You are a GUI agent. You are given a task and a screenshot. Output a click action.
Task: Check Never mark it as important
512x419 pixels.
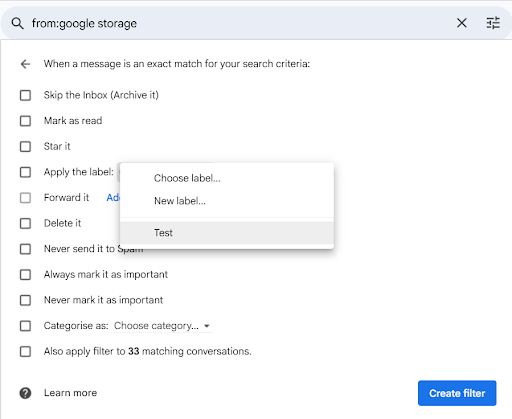pyautogui.click(x=25, y=300)
